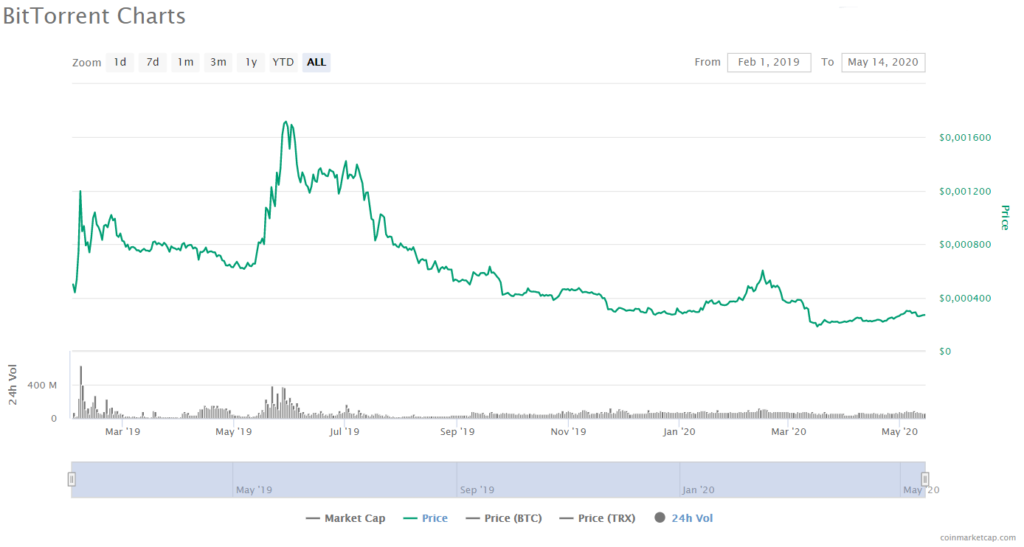Click the tallest volume bar in February 2019
Viewport: 1024px width, 547px height.
tap(81, 392)
